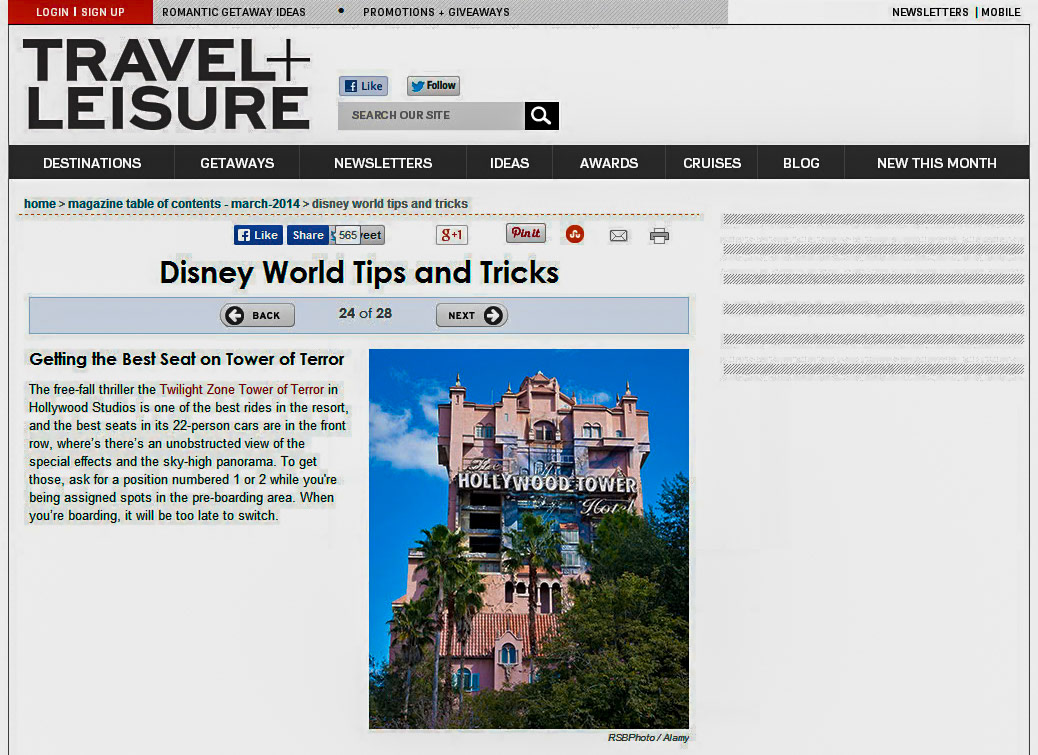1038x755 pixels.
Task: Go back to the previous slide
Action: 258,315
